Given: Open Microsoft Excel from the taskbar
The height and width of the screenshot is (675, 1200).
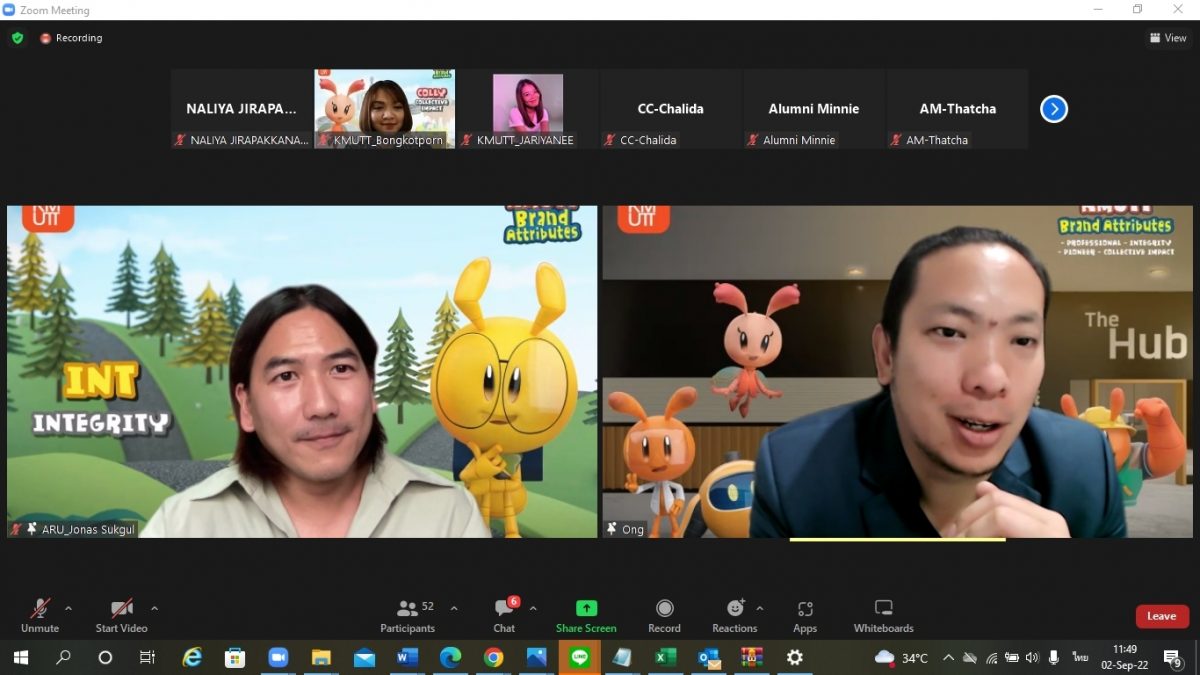Looking at the screenshot, I should 665,657.
